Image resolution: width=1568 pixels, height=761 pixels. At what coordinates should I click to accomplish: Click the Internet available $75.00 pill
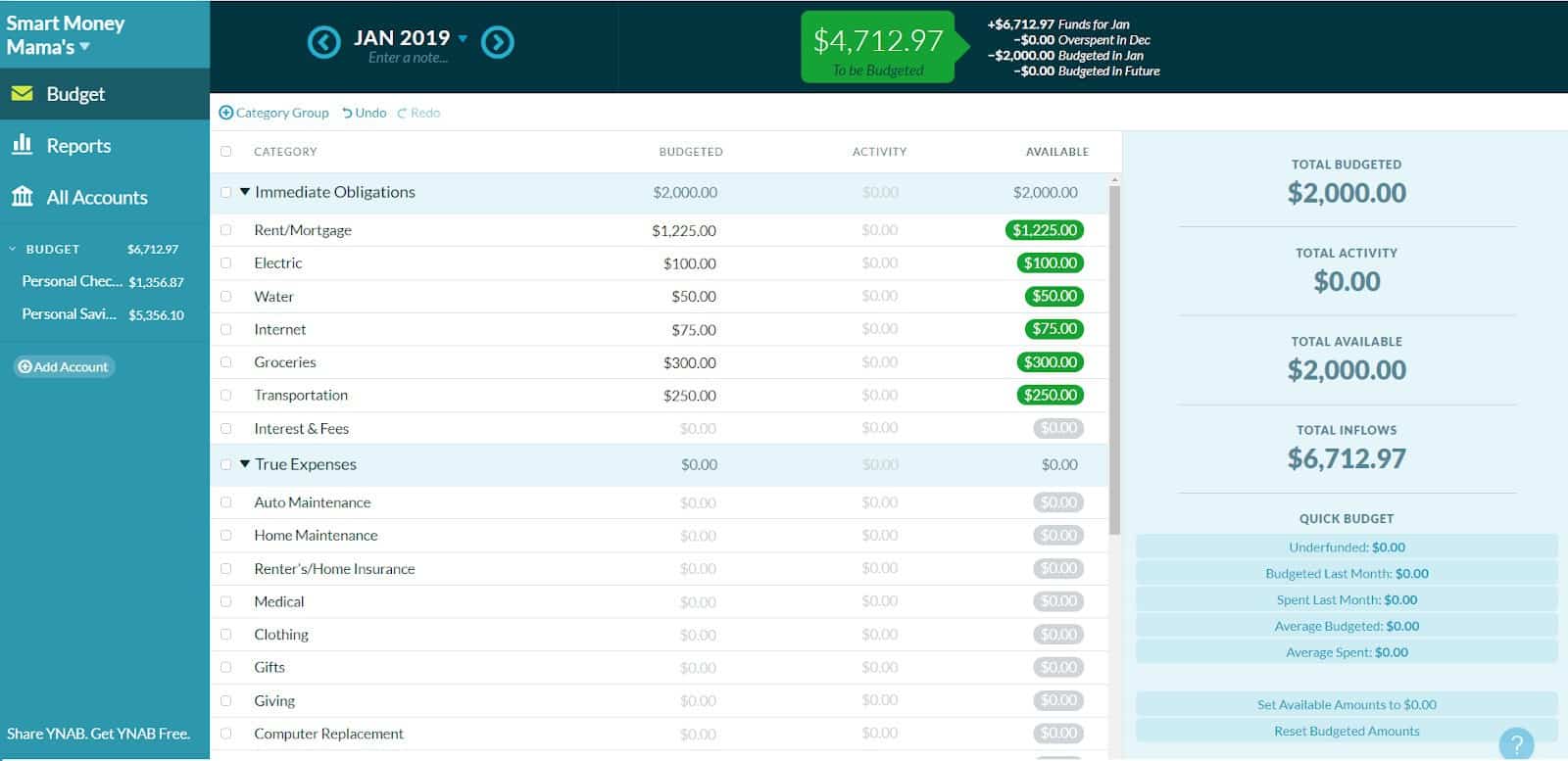coord(1054,329)
